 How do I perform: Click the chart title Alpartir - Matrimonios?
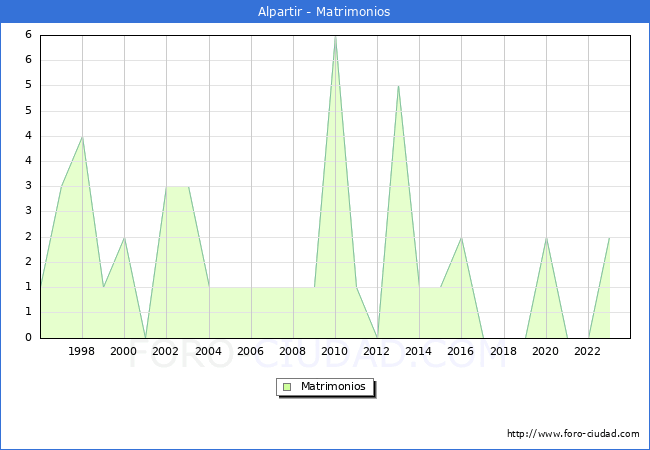pyautogui.click(x=324, y=12)
